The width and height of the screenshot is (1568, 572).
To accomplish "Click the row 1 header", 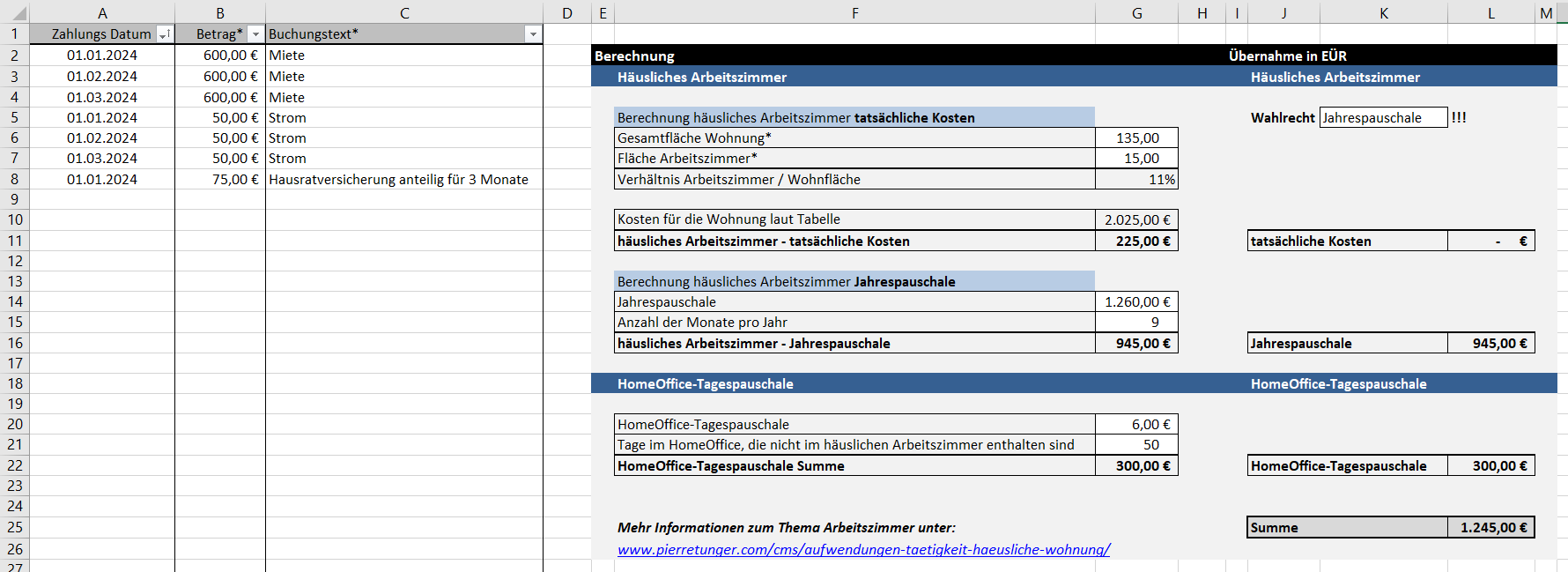I will pos(15,34).
